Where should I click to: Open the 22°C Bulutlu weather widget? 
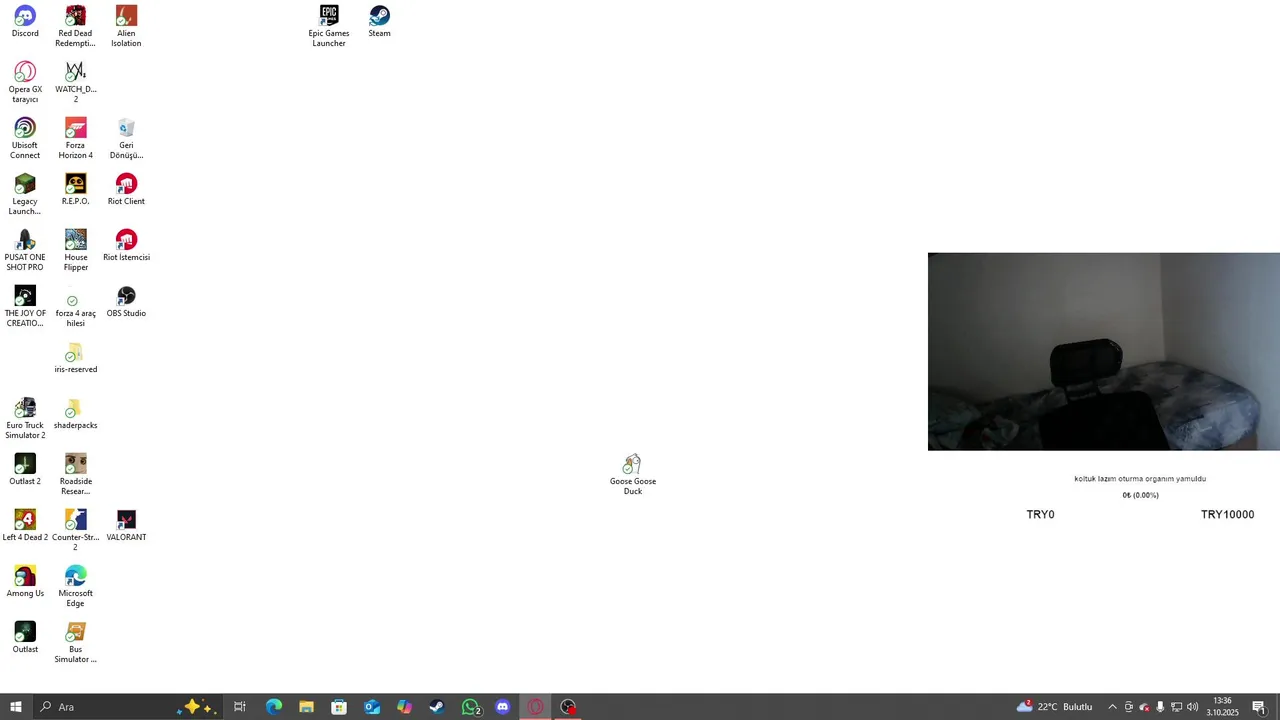pyautogui.click(x=1055, y=707)
